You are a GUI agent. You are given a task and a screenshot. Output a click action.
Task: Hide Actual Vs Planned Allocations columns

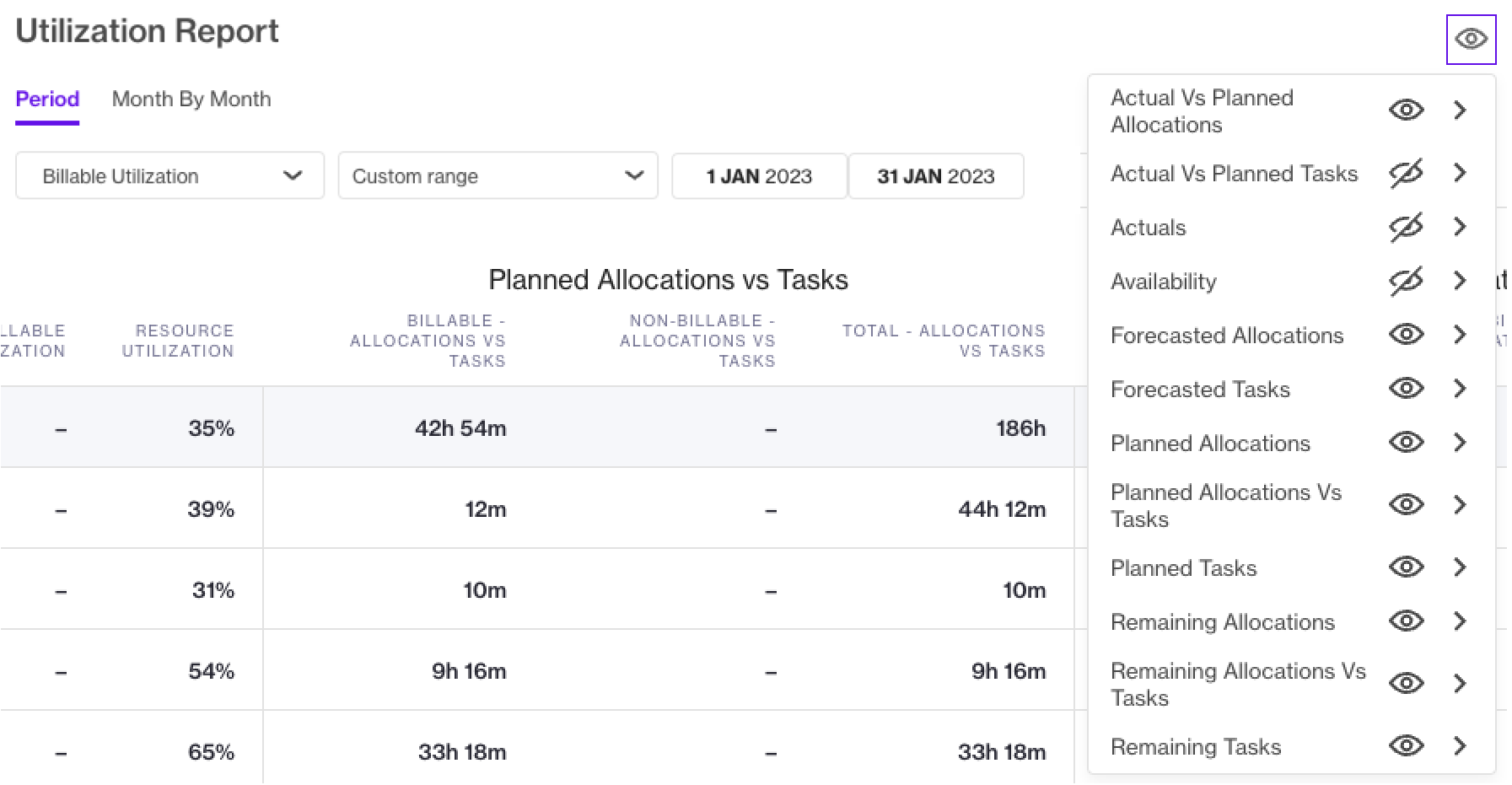[x=1406, y=110]
